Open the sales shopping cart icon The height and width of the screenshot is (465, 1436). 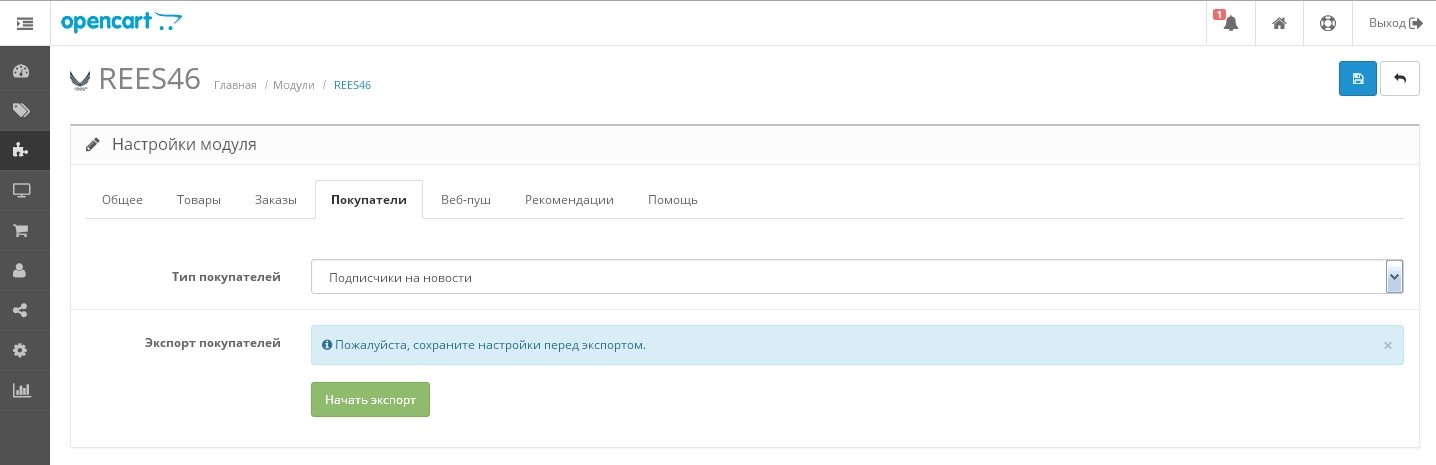[21, 230]
